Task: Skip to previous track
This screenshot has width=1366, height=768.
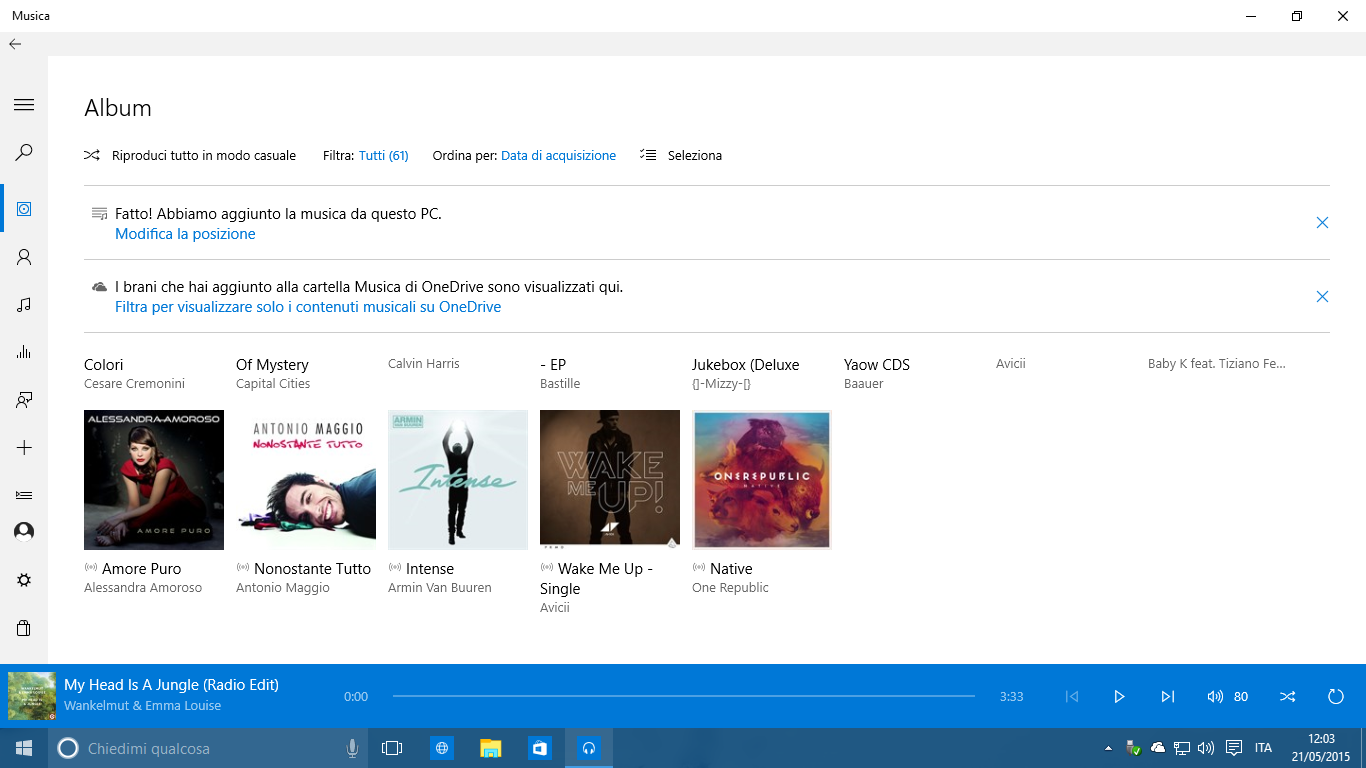Action: 1072,697
